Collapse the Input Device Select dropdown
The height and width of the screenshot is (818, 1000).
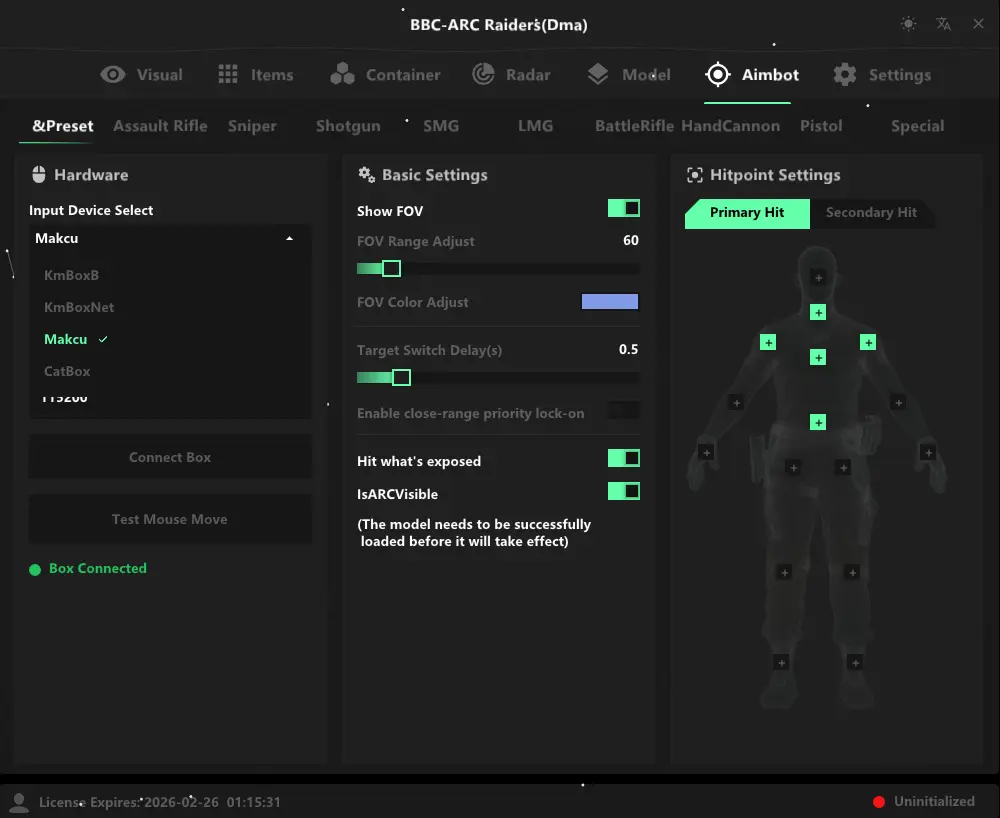[289, 238]
